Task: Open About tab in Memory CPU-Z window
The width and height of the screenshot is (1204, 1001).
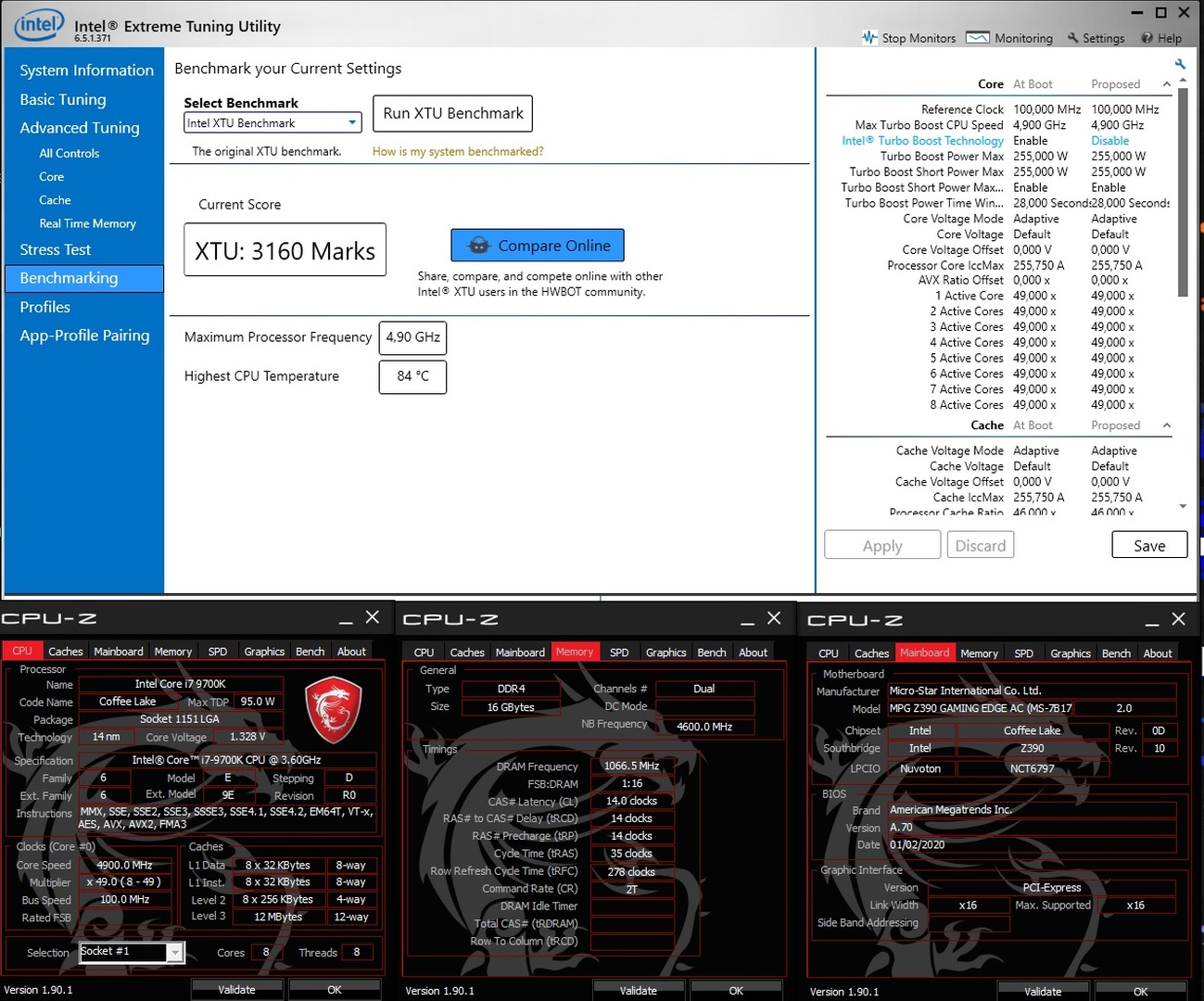Action: [x=753, y=653]
